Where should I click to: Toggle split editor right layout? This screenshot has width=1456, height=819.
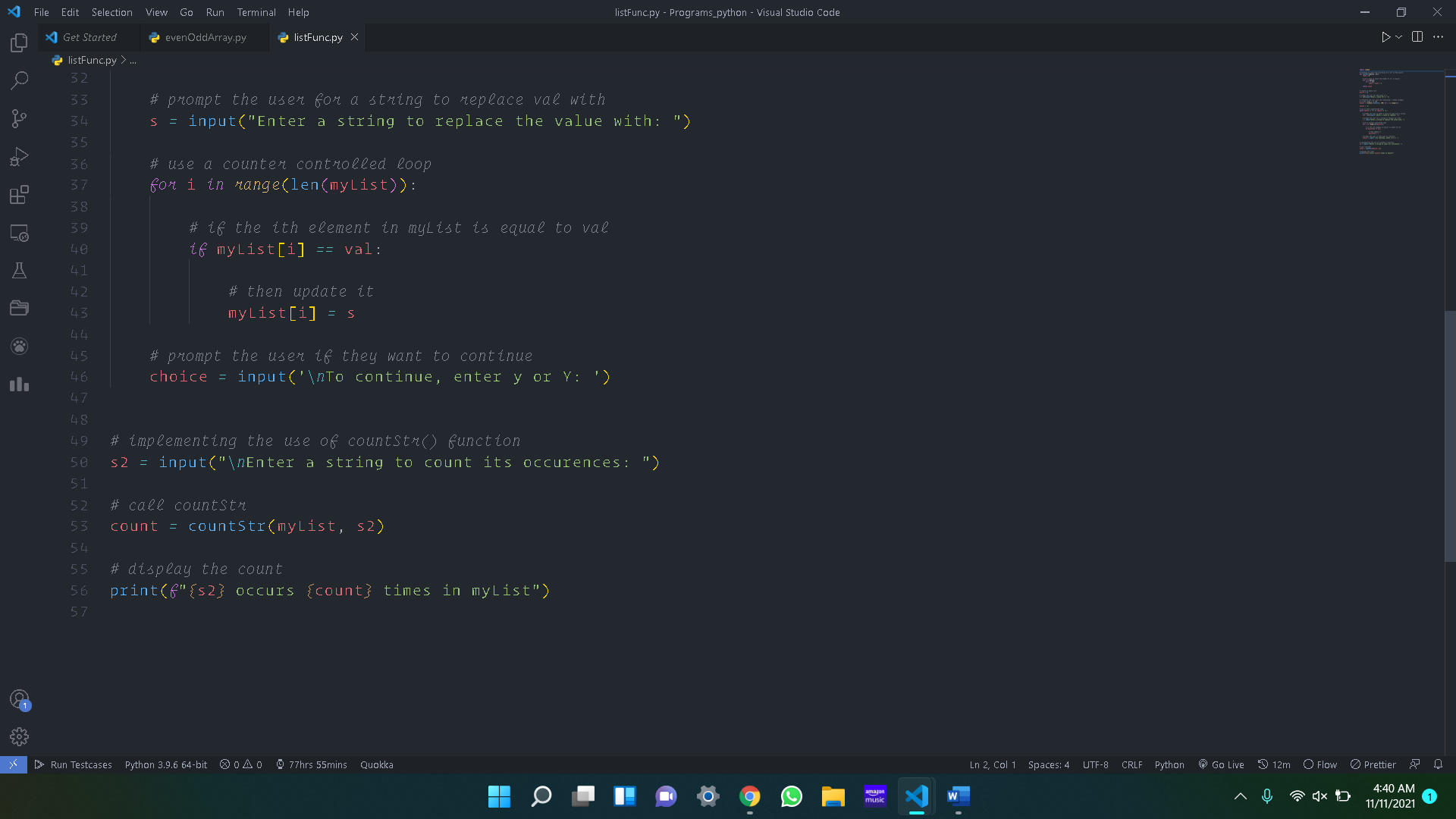1417,37
